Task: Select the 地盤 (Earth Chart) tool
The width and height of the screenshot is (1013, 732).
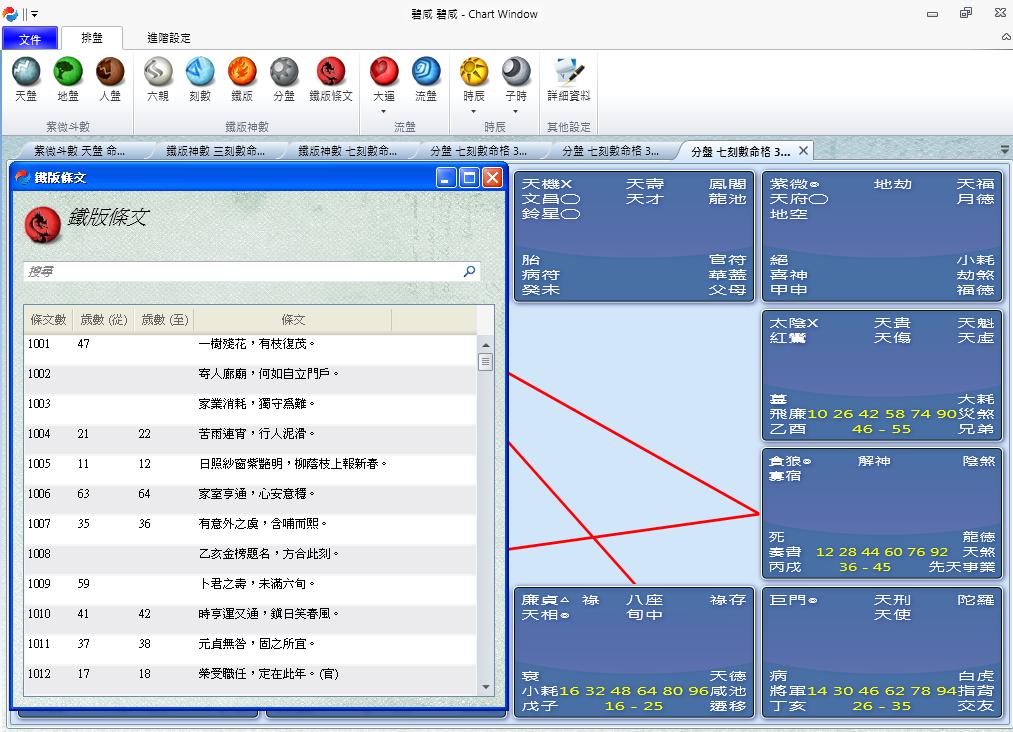Action: 67,80
